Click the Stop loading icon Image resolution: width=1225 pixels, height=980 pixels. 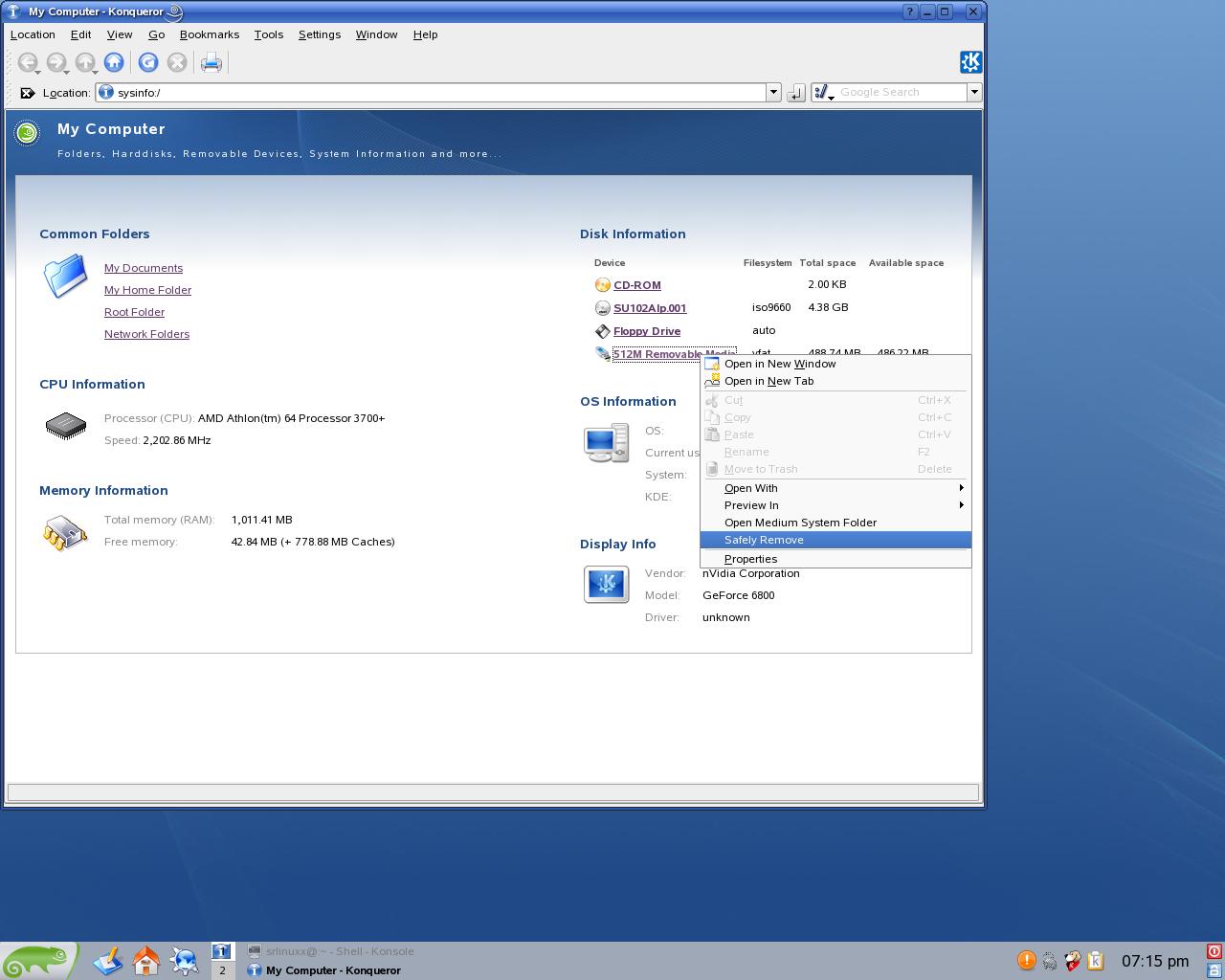pyautogui.click(x=177, y=63)
